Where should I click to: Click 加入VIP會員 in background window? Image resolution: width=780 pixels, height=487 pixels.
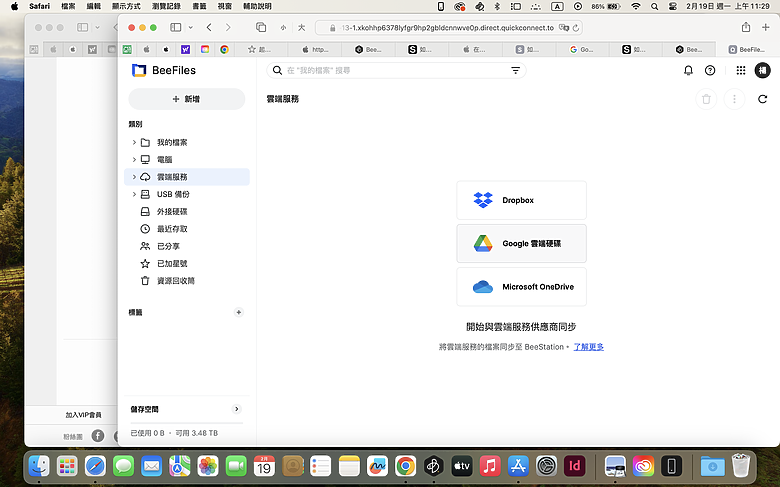(84, 415)
